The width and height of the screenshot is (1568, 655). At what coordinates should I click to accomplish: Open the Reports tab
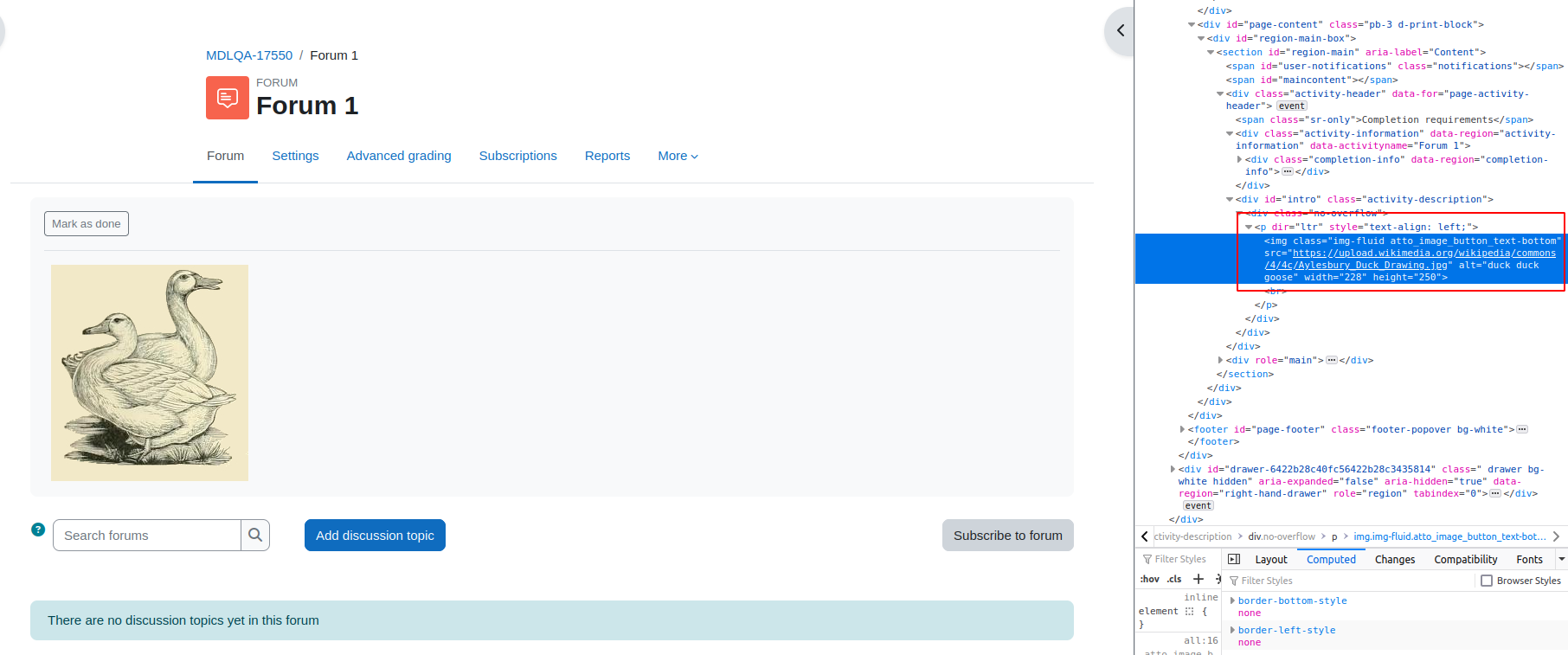point(607,156)
